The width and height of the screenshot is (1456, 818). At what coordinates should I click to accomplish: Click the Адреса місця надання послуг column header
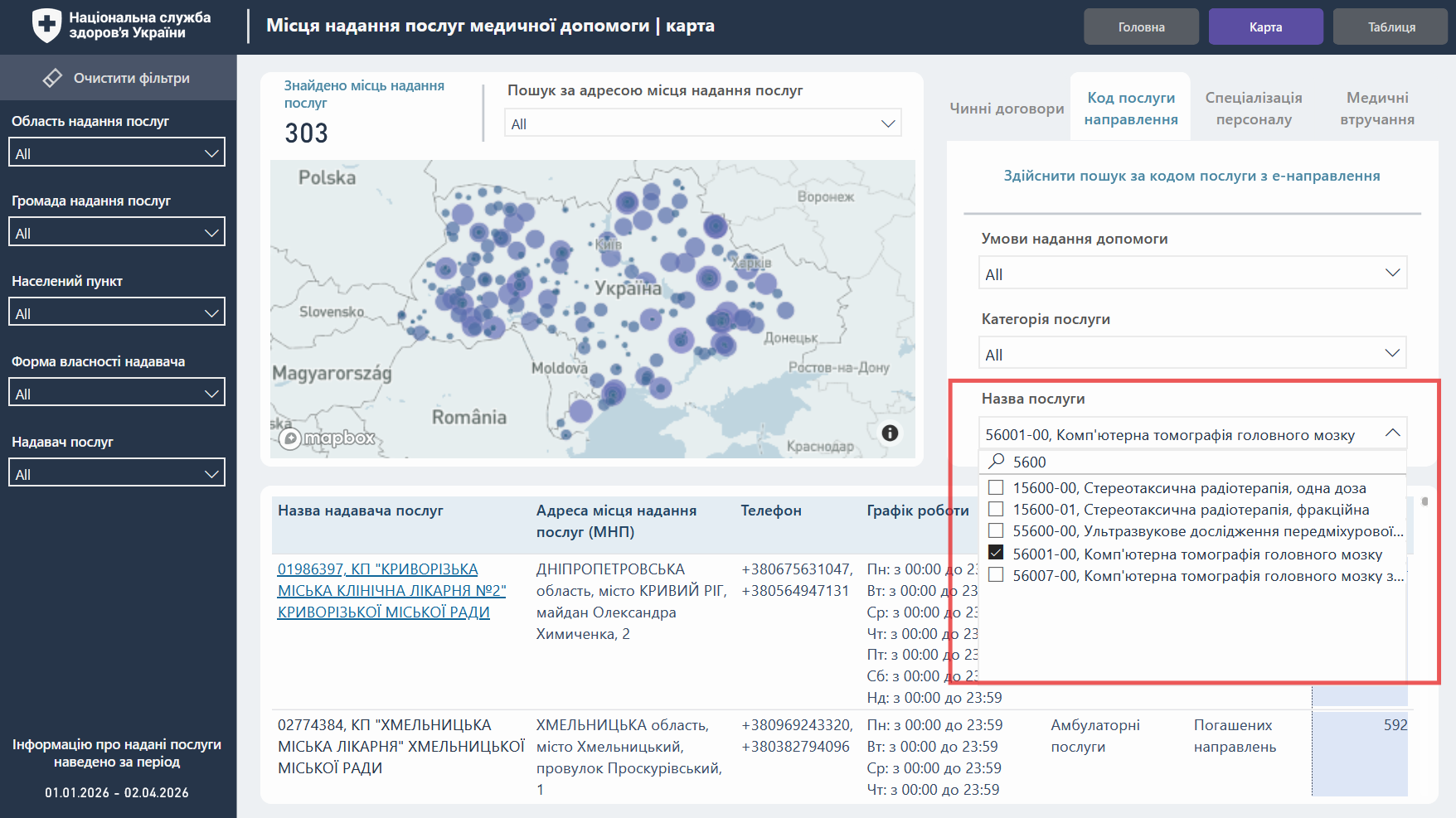616,521
